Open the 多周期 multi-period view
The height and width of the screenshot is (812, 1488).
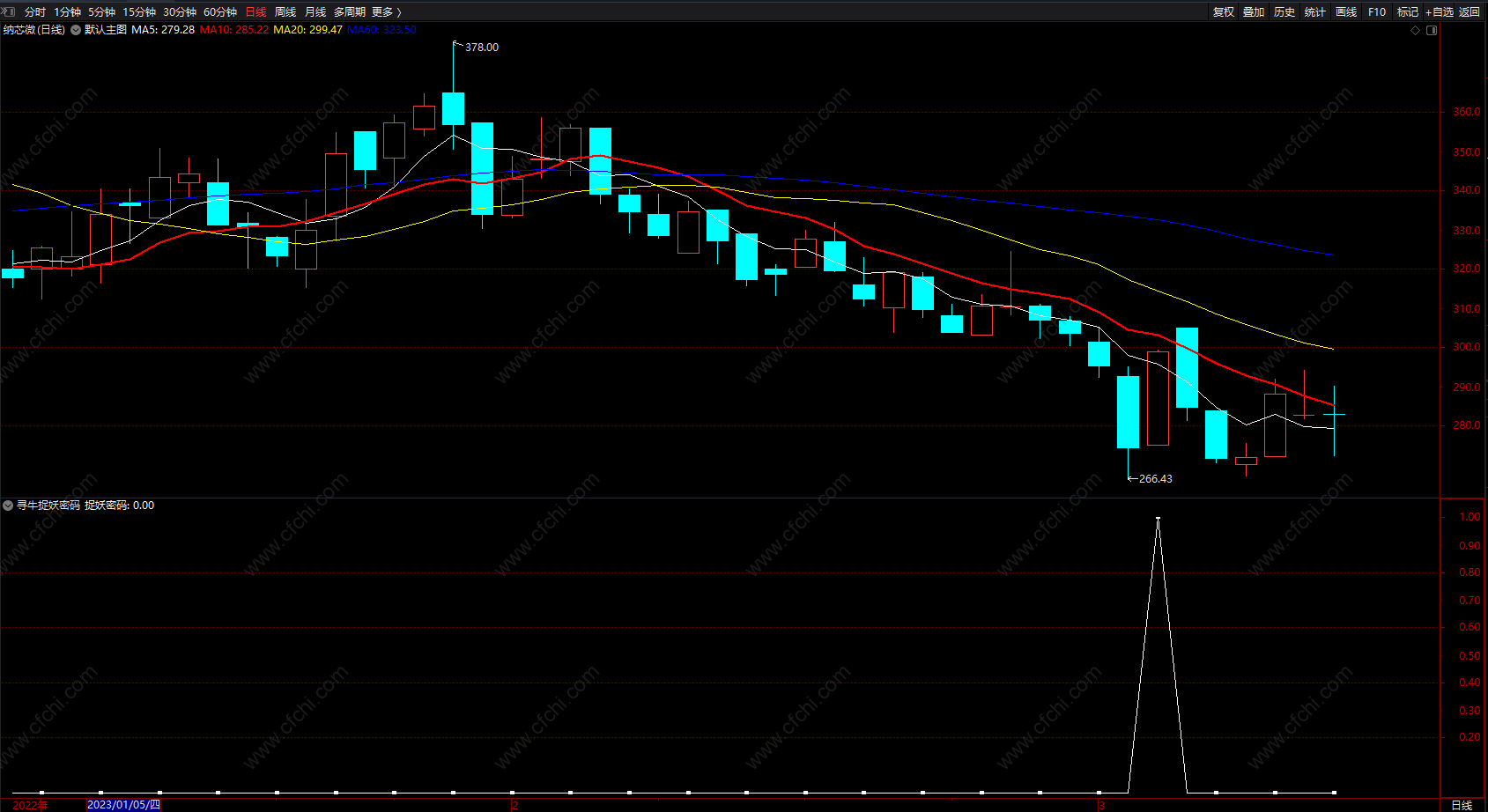tap(349, 12)
